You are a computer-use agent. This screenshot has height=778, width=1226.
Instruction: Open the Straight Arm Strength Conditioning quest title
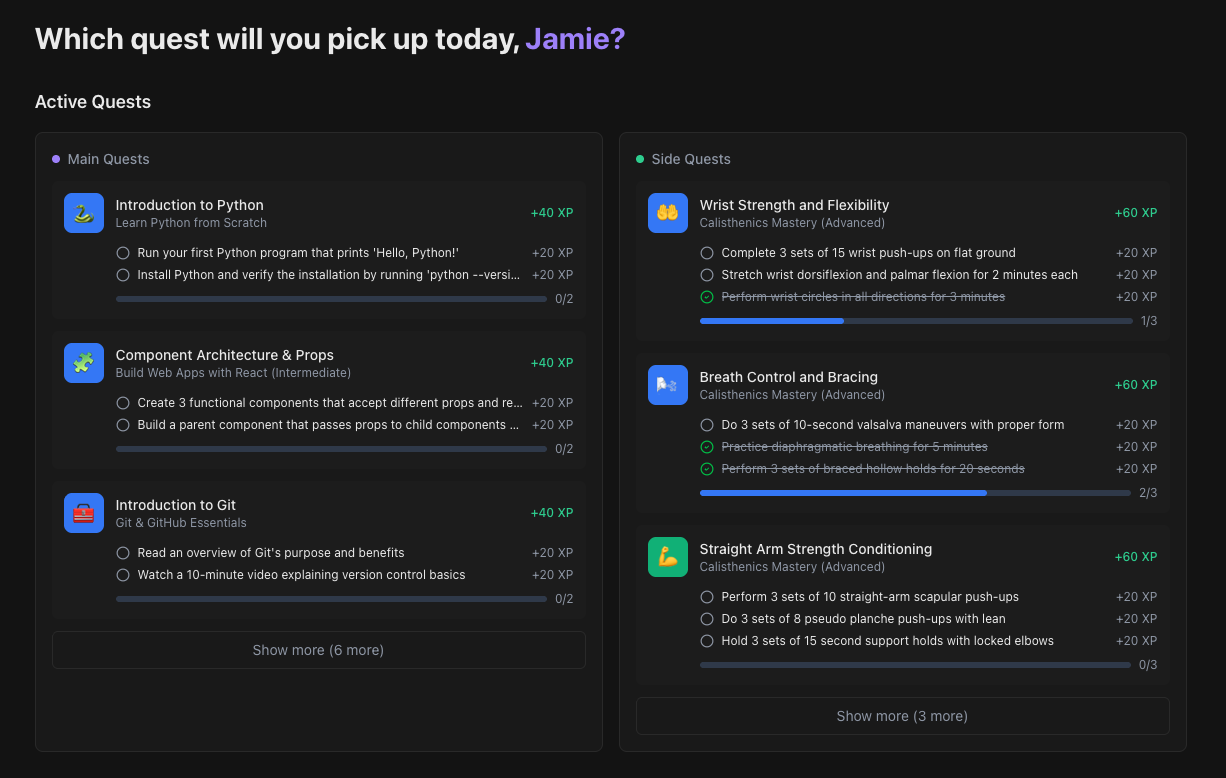point(815,549)
